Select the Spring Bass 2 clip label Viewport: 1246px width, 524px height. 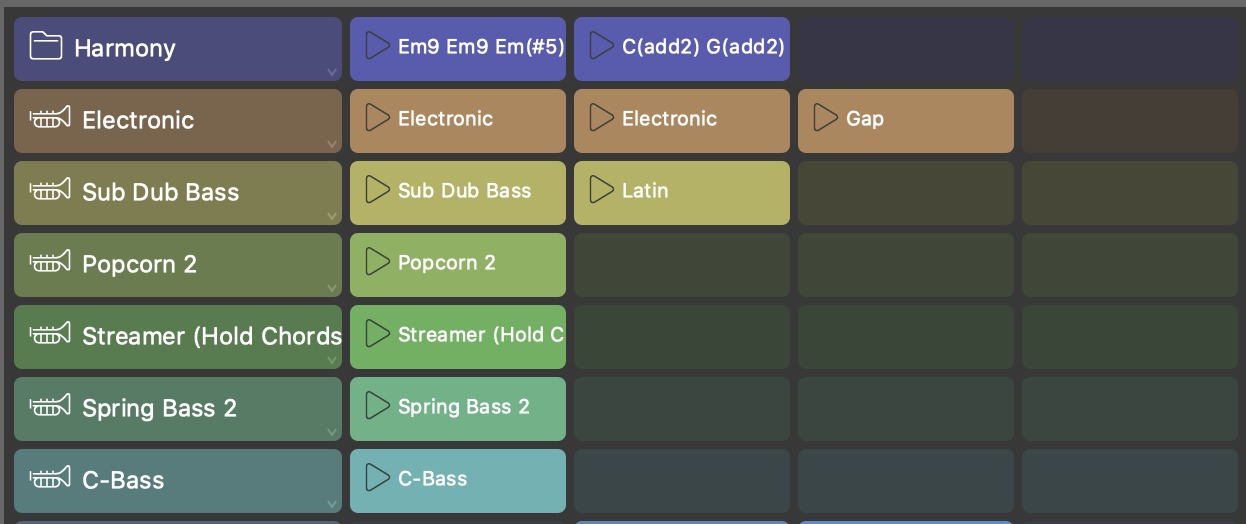tap(463, 407)
